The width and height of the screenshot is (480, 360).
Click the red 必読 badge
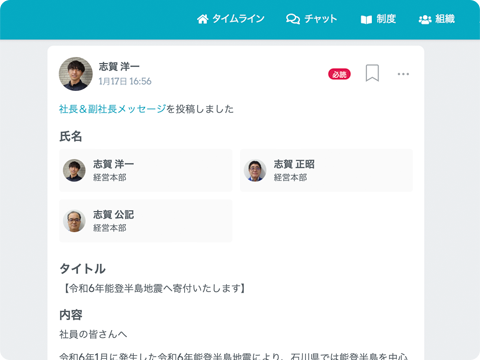[x=339, y=74]
